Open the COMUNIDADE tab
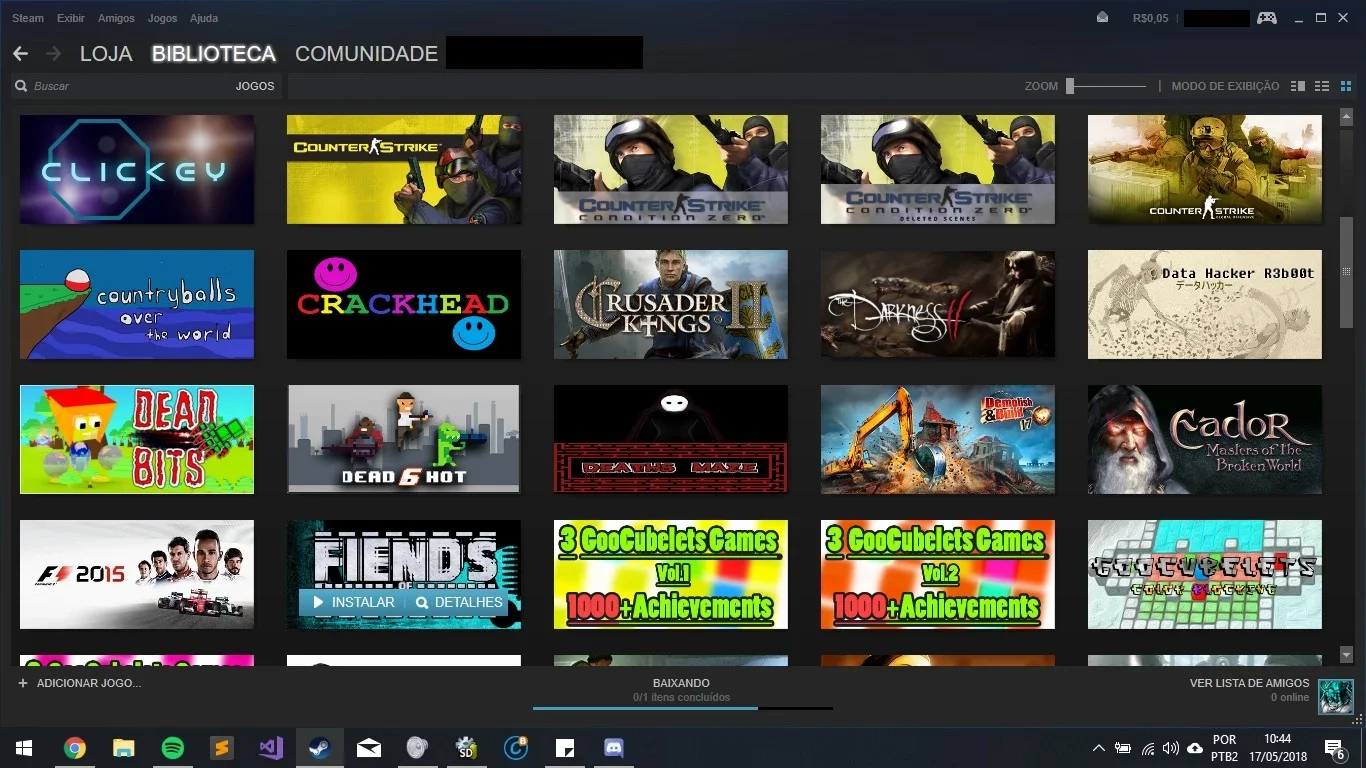 pyautogui.click(x=367, y=54)
